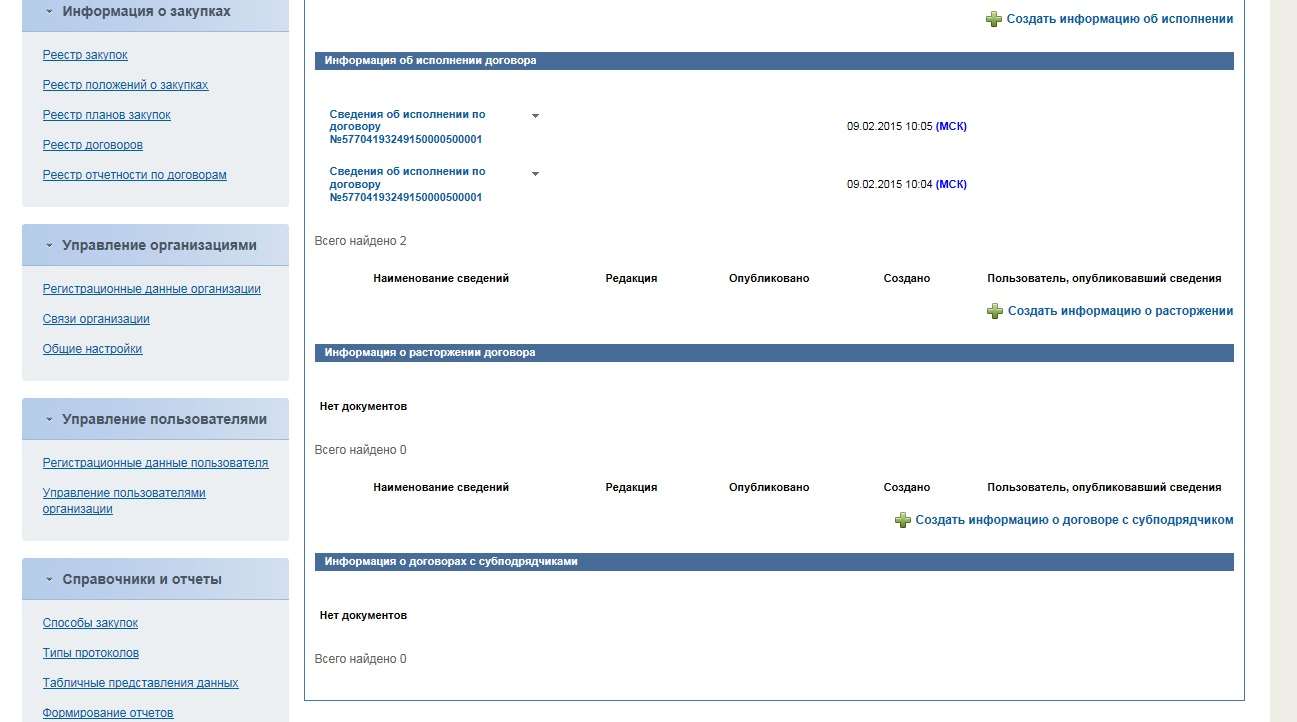Image resolution: width=1297 pixels, height=722 pixels.
Task: Open "Регистрационные данные организации" link
Action: click(151, 289)
